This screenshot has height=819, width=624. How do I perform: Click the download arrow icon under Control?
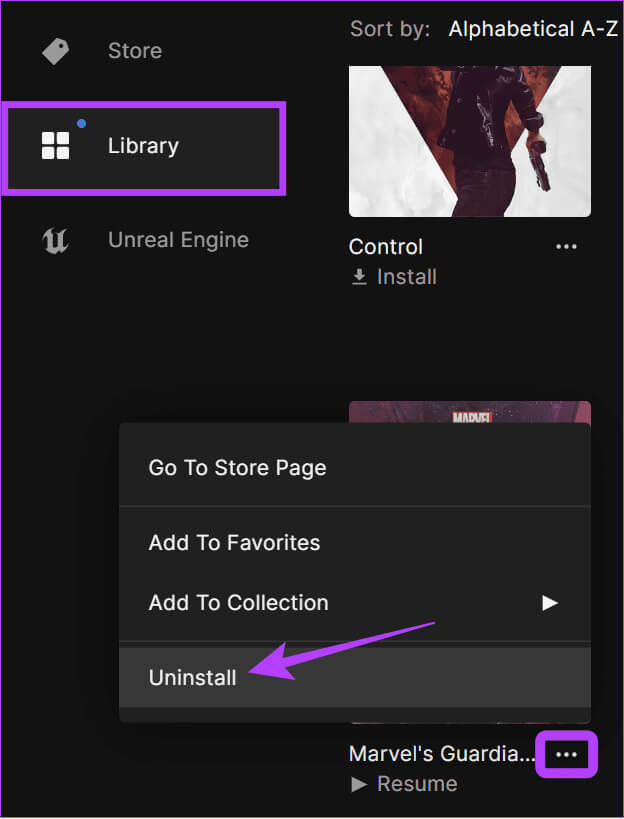coord(359,277)
